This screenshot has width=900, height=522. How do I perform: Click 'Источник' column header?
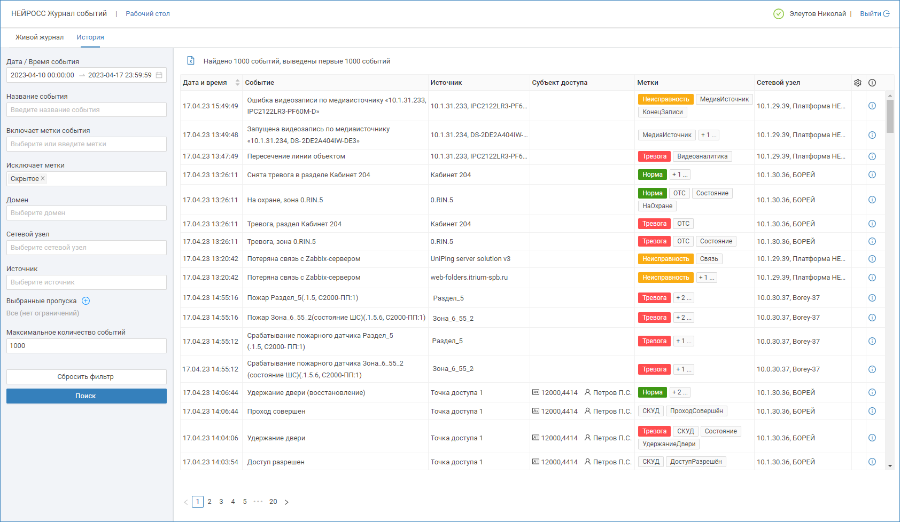tap(447, 83)
